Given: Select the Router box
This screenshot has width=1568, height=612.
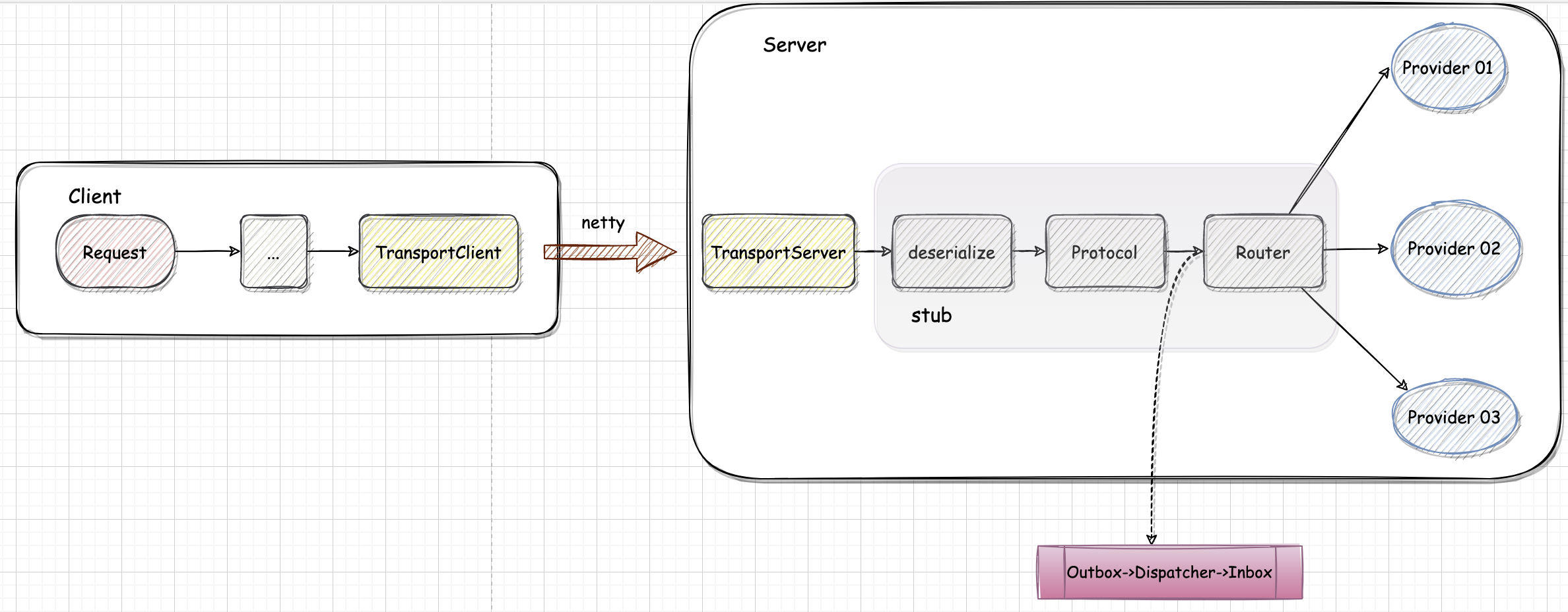Looking at the screenshot, I should tap(1264, 252).
